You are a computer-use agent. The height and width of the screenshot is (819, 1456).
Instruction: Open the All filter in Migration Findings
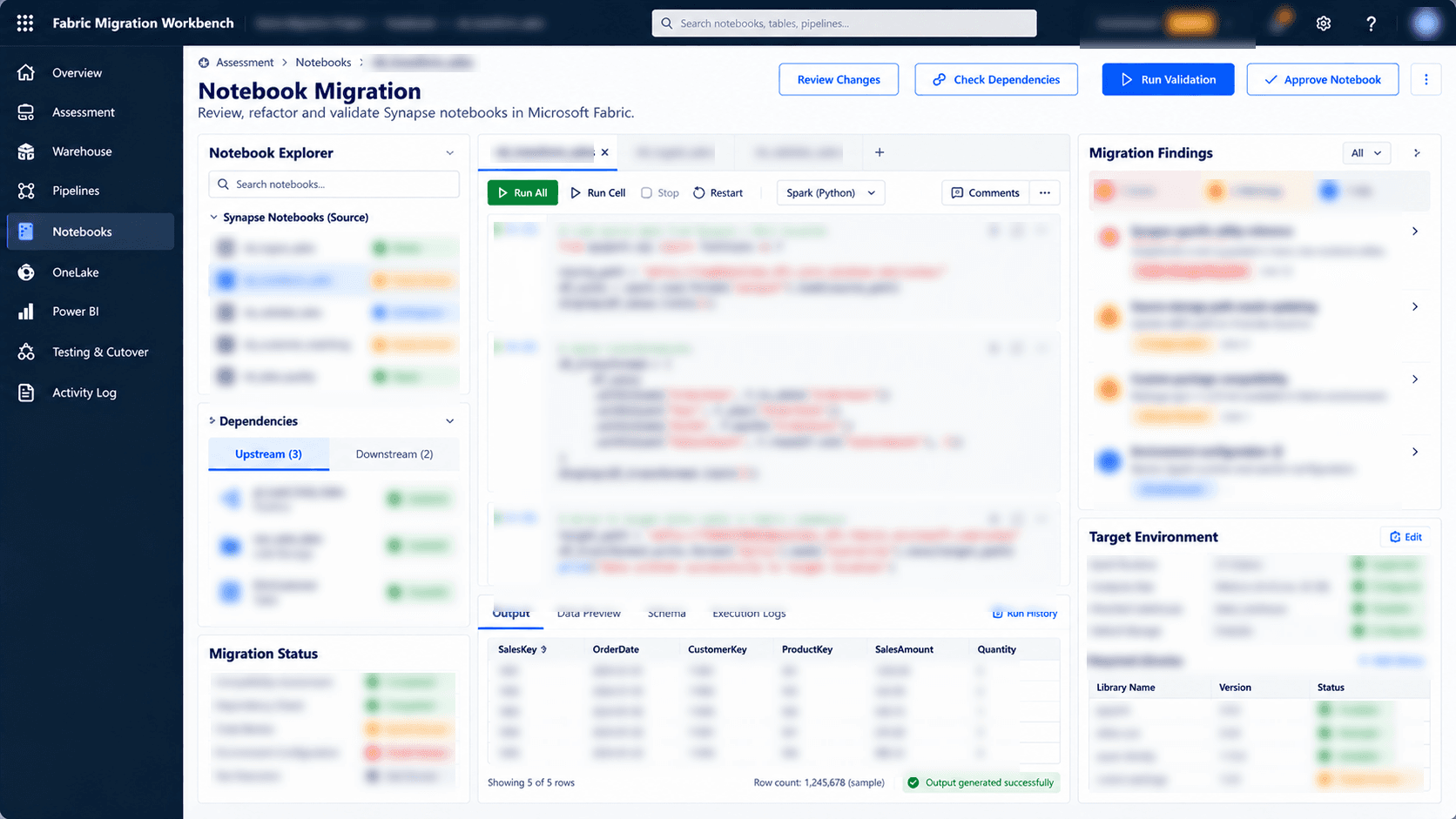point(1366,153)
